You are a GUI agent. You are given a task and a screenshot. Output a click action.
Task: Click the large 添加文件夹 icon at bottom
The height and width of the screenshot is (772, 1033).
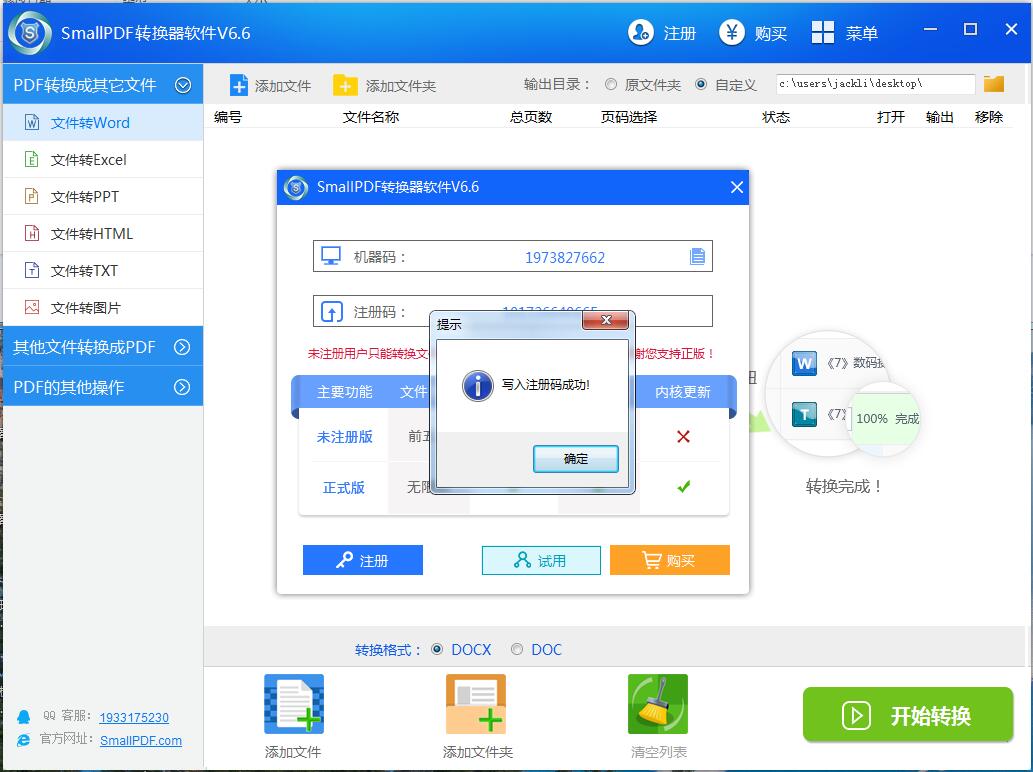point(476,704)
